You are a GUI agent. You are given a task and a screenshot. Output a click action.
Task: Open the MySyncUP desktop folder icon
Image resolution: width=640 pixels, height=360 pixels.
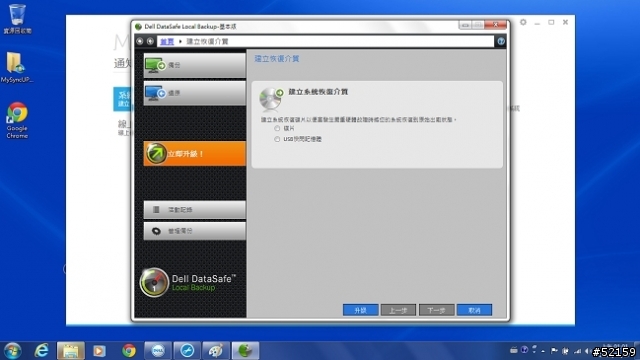pyautogui.click(x=17, y=67)
